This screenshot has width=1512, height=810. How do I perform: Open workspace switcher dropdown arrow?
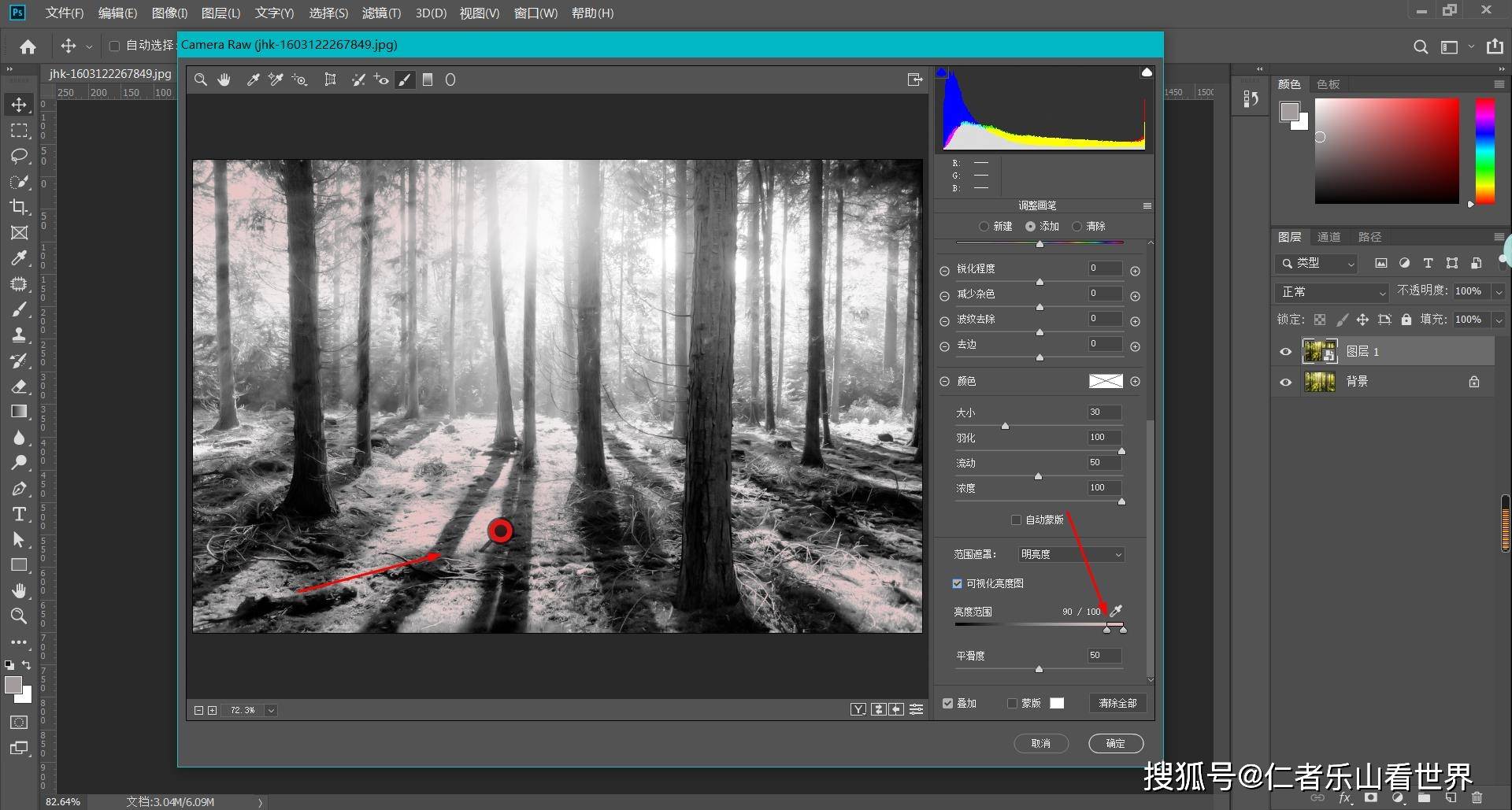pos(1471,46)
